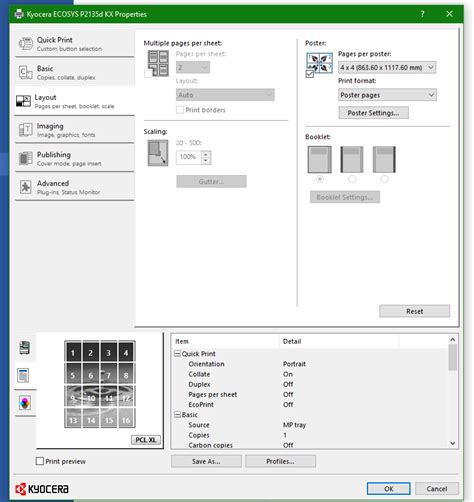Screen dimensions: 474x502
Task: Click the right-edge binding booklet icon
Action: coord(384,160)
